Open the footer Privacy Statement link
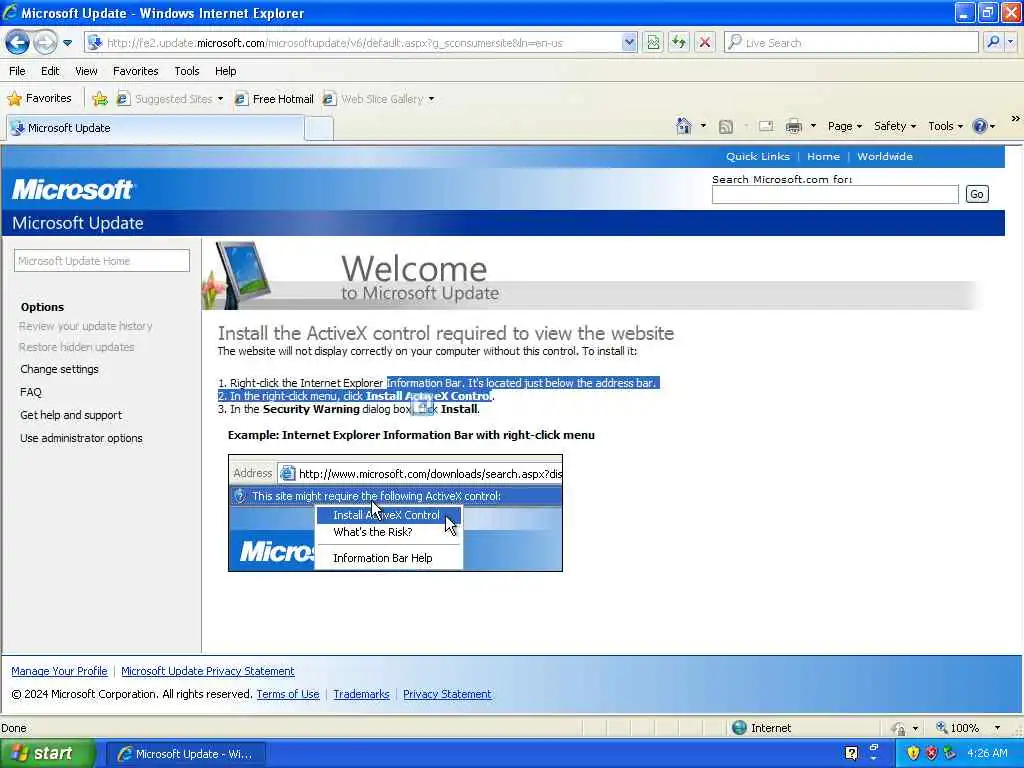This screenshot has height=768, width=1024. tap(447, 694)
